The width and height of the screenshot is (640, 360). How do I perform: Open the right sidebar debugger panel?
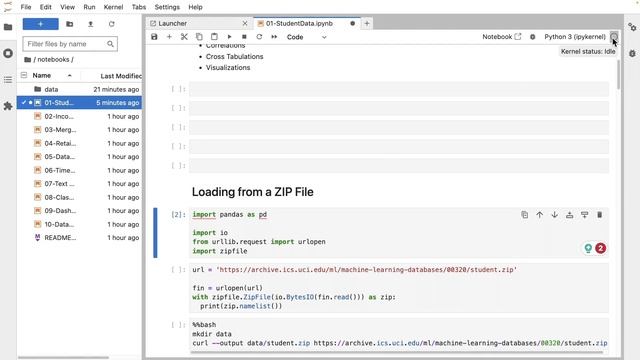click(632, 53)
